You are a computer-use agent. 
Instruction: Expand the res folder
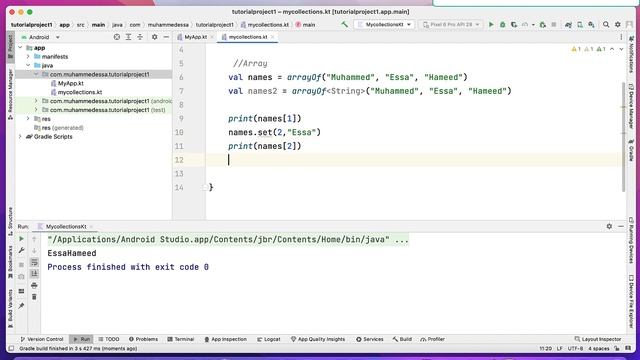pos(28,119)
